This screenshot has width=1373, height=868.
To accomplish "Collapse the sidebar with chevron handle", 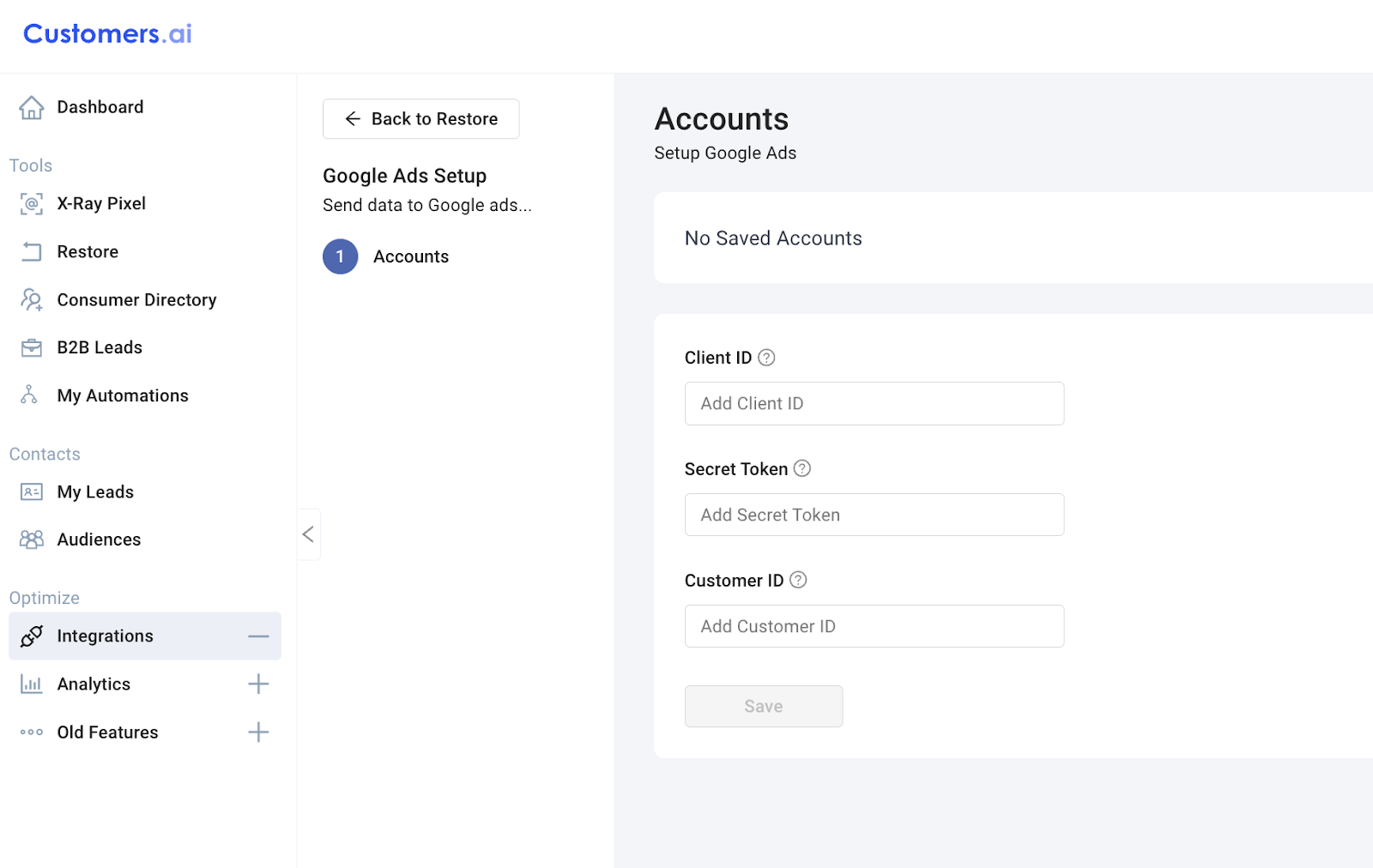I will pos(309,534).
